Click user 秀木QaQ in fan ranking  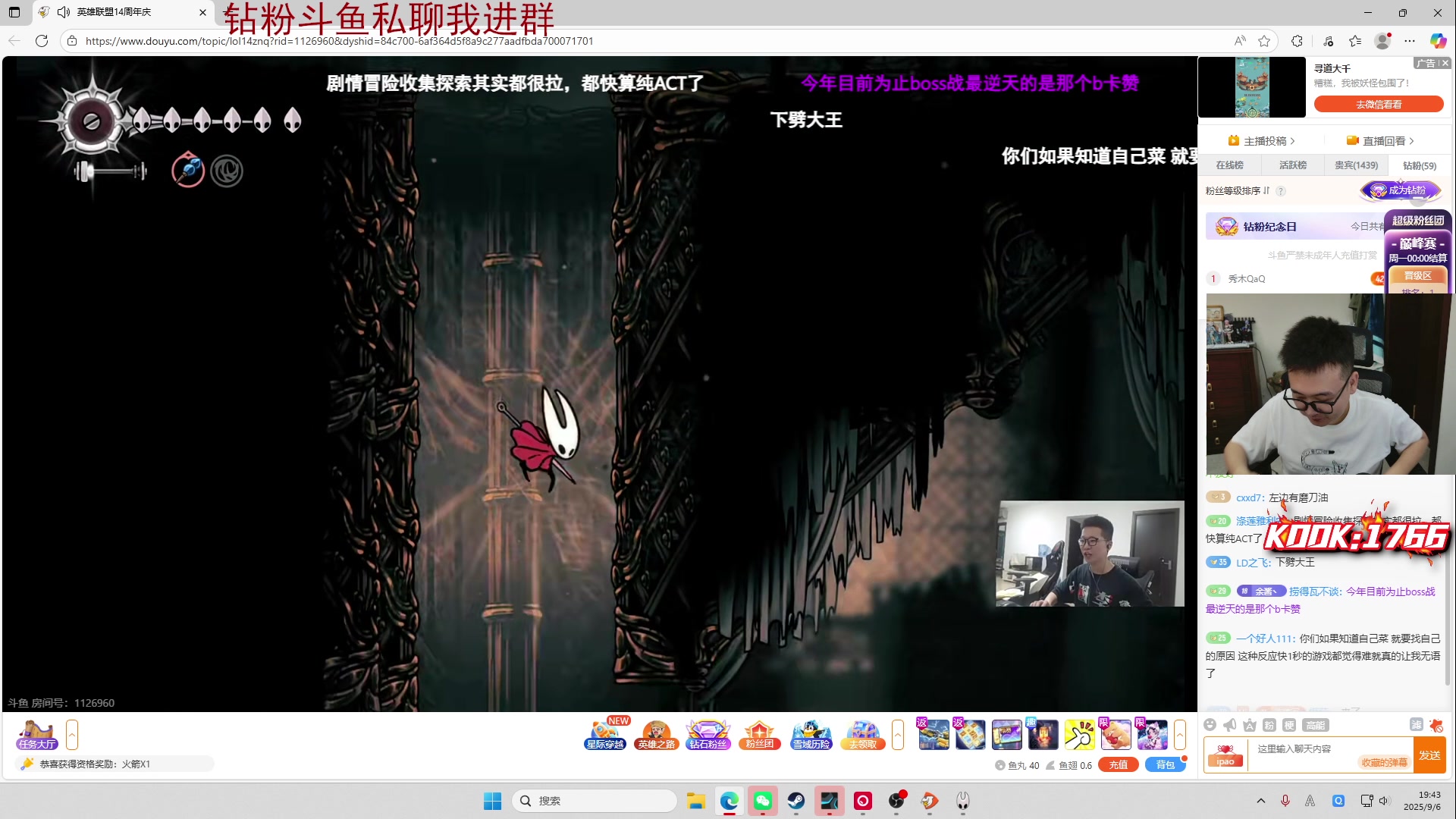[x=1247, y=278]
